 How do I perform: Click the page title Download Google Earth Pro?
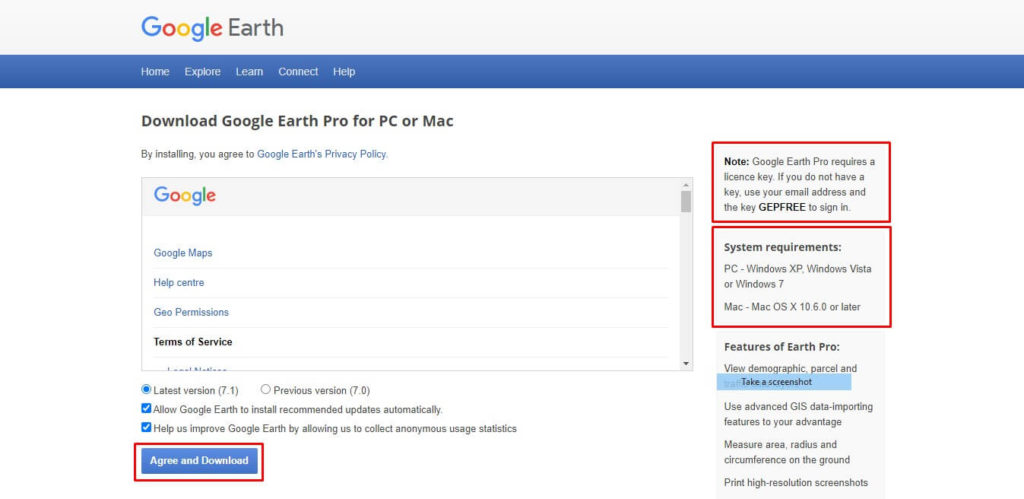tap(297, 121)
